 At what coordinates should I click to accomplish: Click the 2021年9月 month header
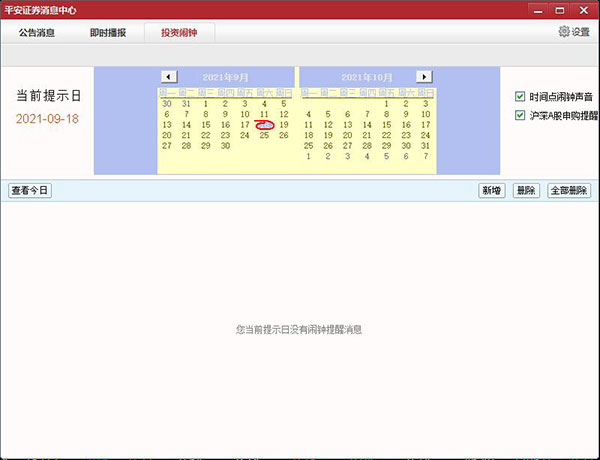click(225, 77)
